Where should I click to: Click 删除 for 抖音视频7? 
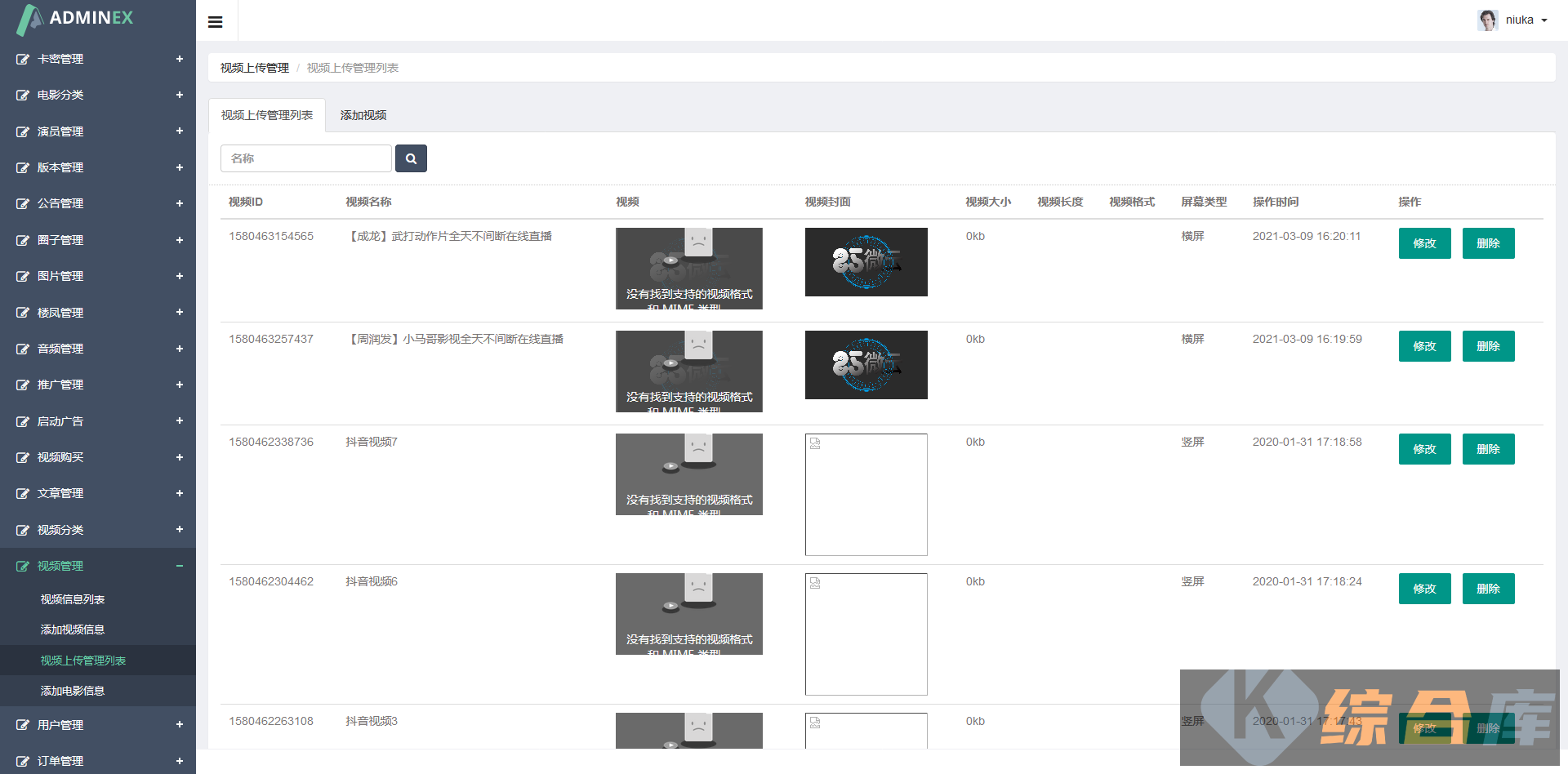coord(1489,449)
